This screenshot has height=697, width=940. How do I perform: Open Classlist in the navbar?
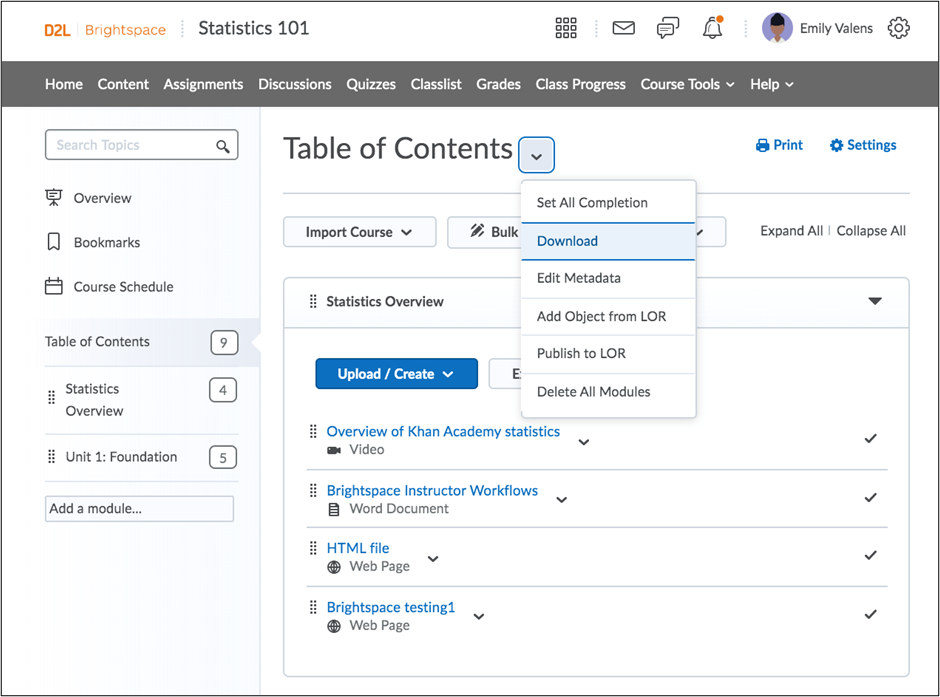(x=436, y=85)
